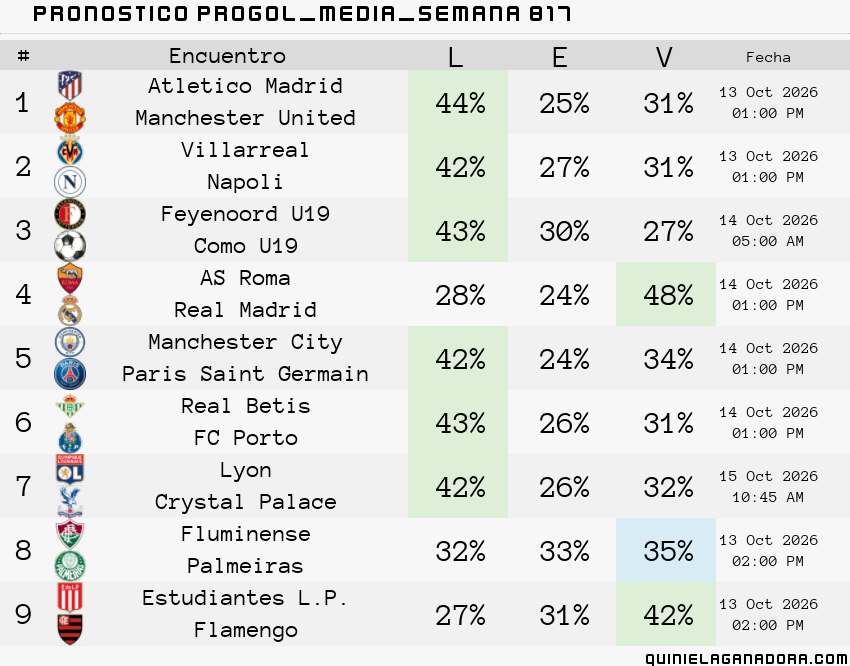Image resolution: width=850 pixels, height=666 pixels.
Task: Select the L column header
Action: 455,56
